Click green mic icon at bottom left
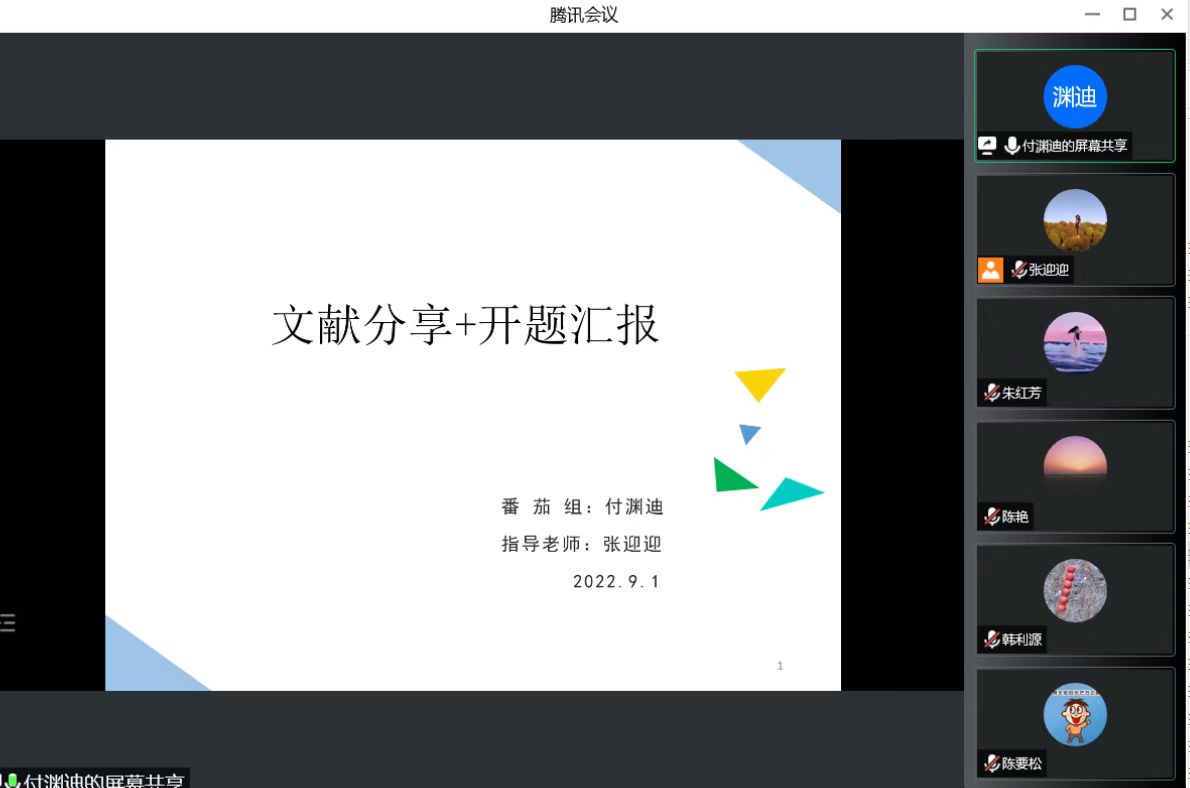 point(12,781)
